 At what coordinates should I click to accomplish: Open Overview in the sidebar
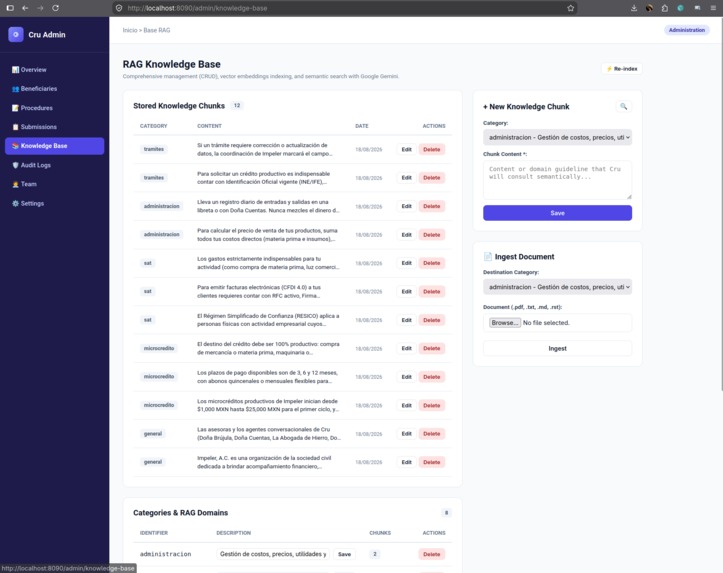54,70
